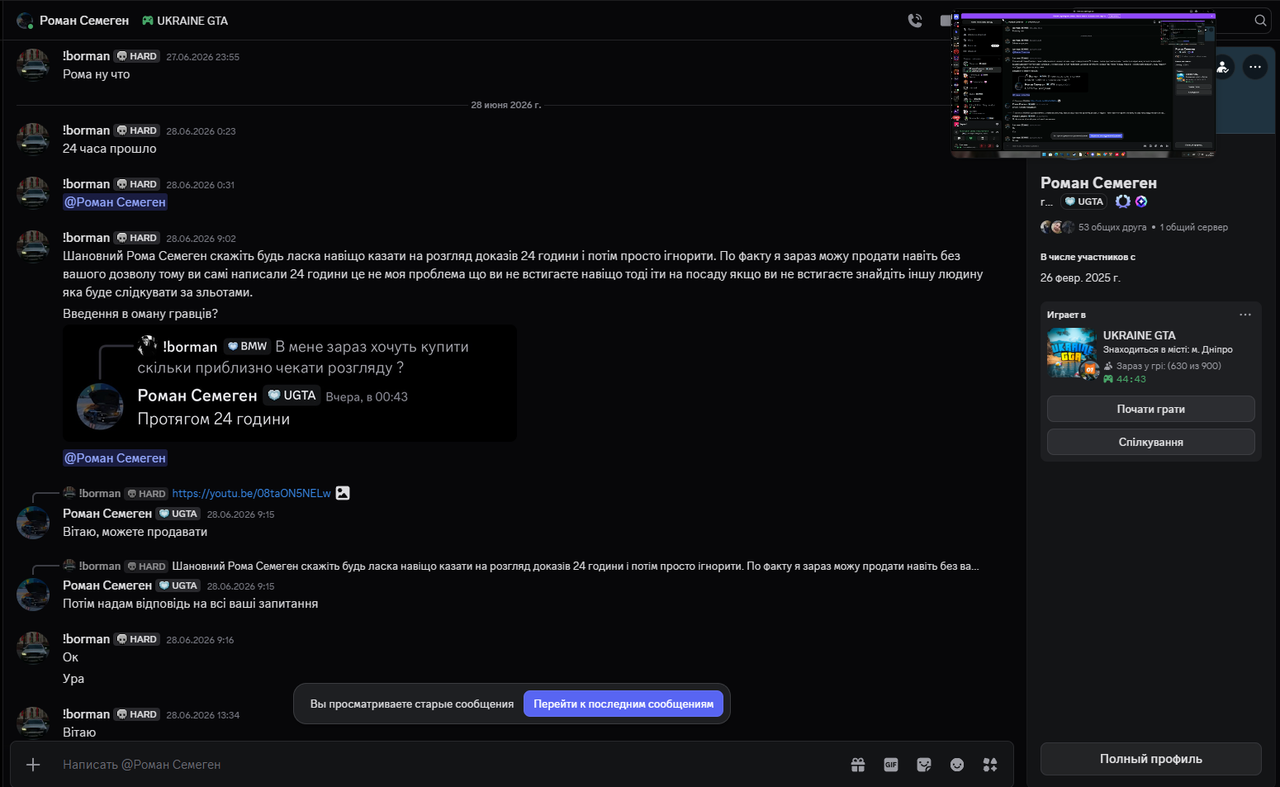Follow the youtu.be/08taON5NELw link
This screenshot has width=1280, height=787.
(x=251, y=493)
